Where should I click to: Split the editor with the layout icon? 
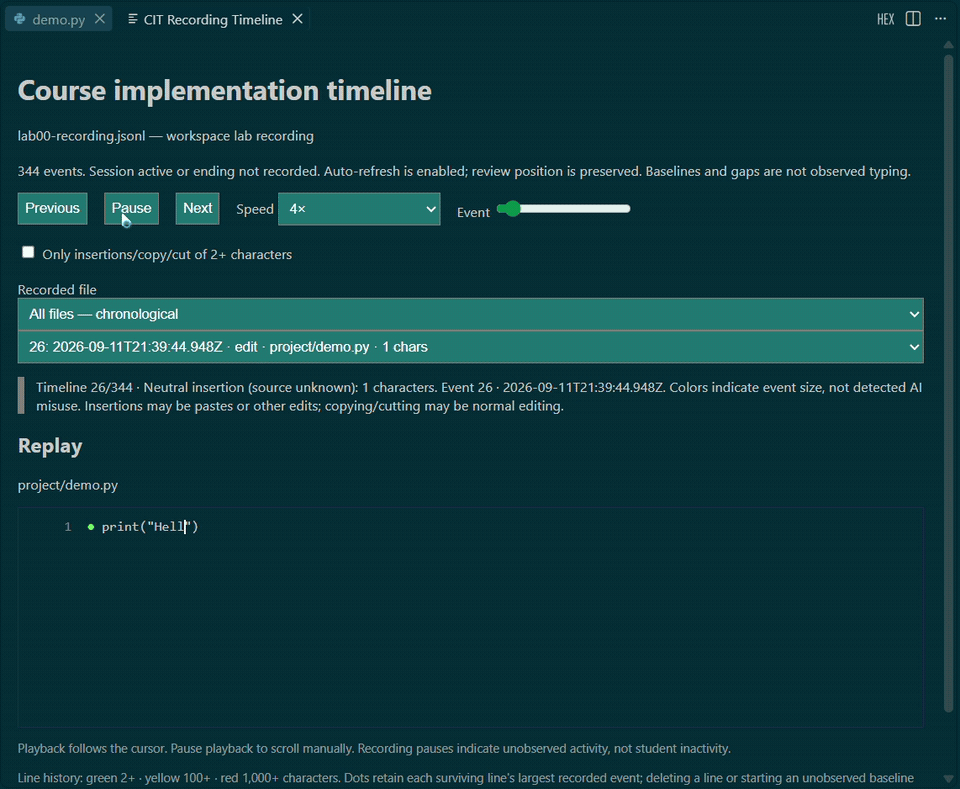913,19
